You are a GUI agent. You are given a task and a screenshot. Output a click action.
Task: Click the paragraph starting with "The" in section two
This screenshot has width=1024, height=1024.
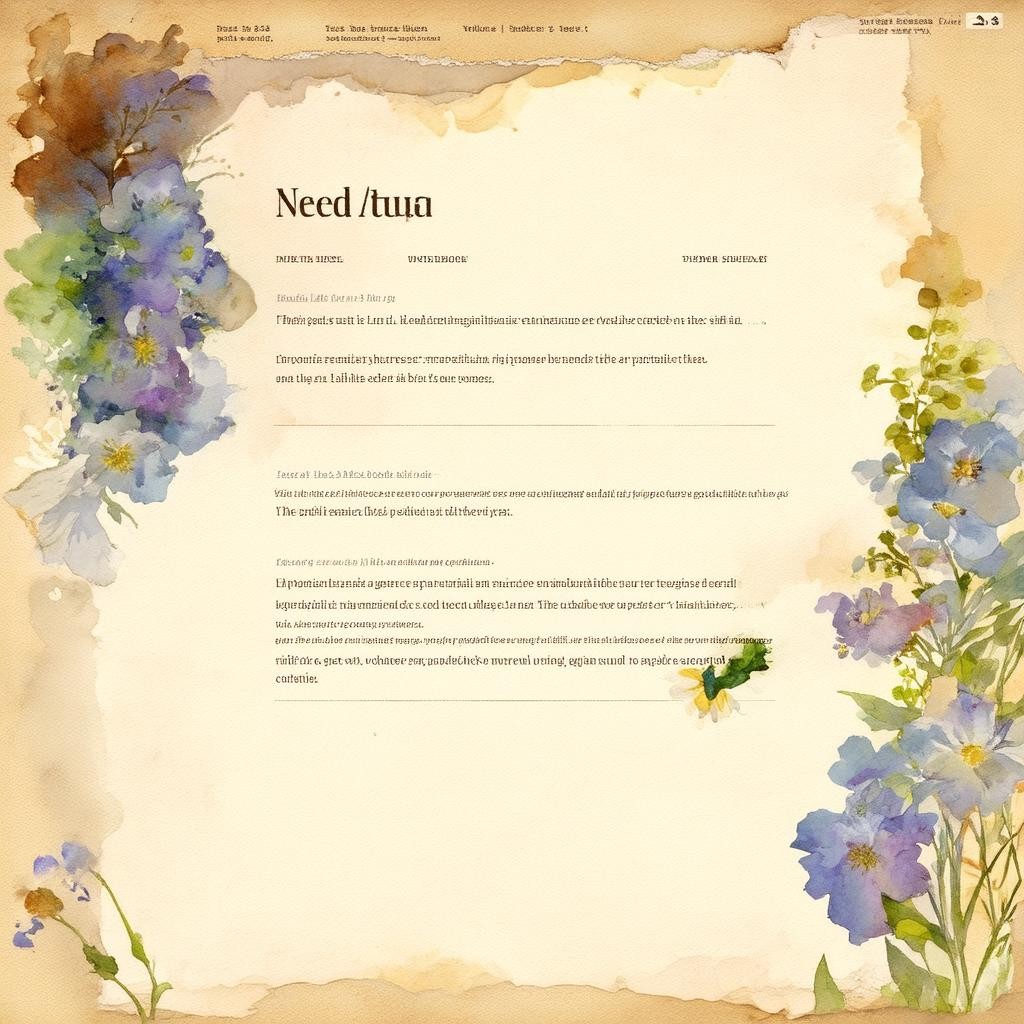(x=393, y=511)
